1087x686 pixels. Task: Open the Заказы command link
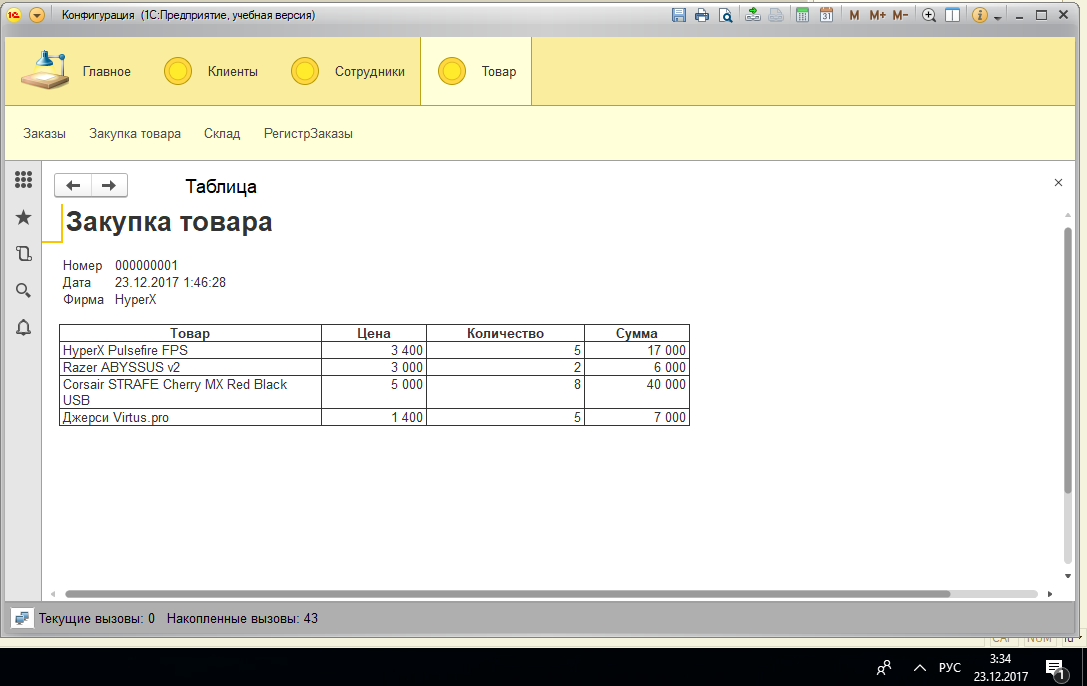(x=44, y=133)
